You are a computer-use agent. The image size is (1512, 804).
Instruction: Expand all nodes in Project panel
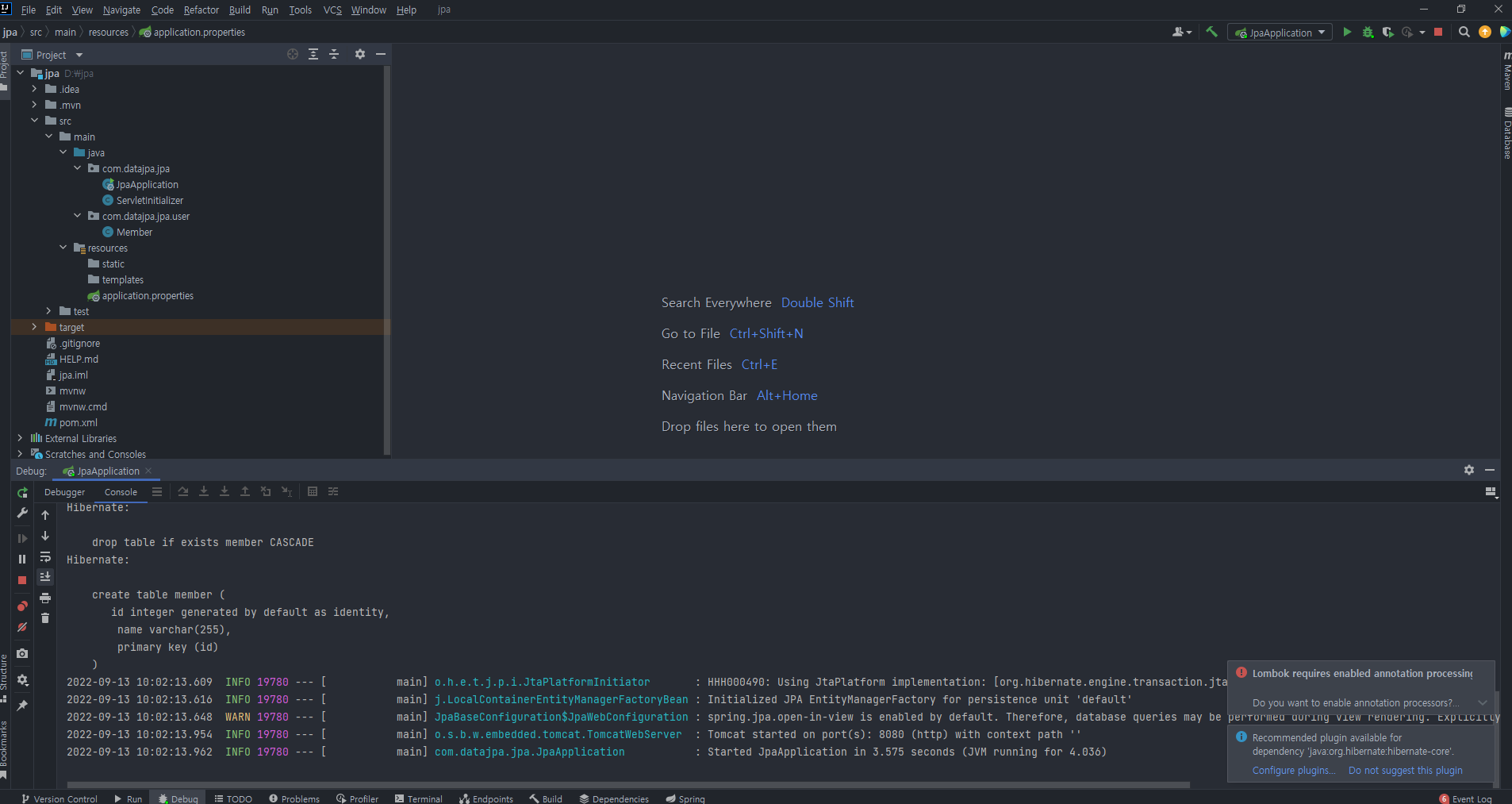[x=313, y=54]
